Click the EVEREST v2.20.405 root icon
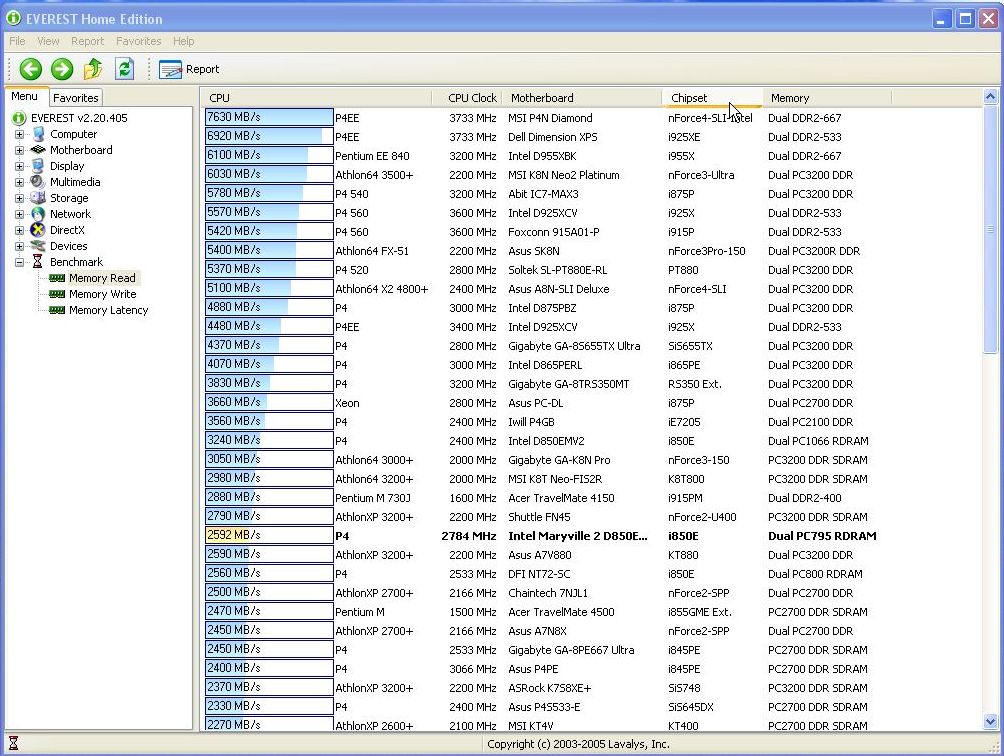This screenshot has width=1004, height=756. click(19, 118)
